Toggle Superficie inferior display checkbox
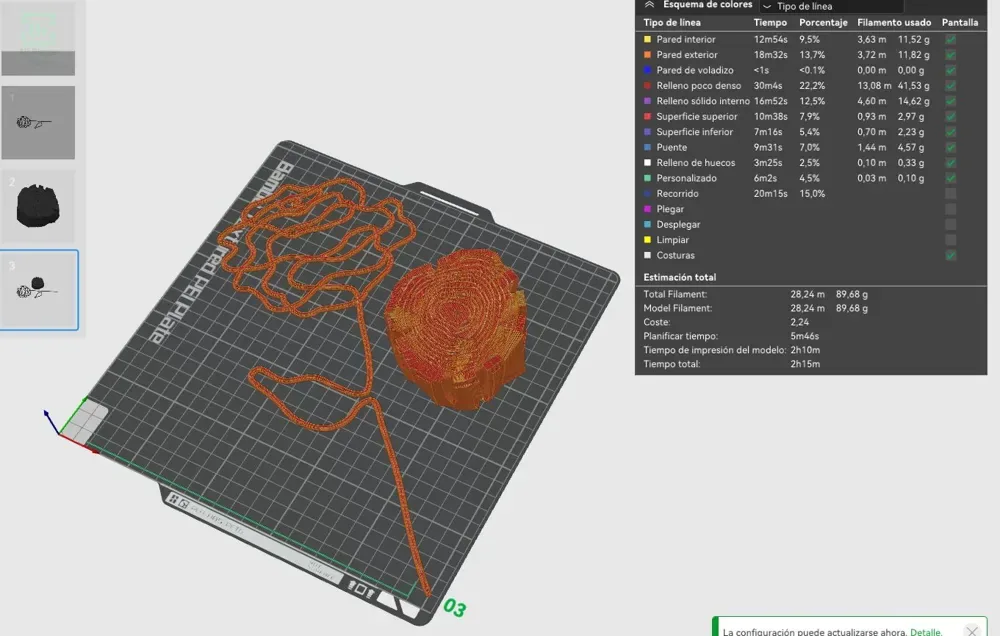The width and height of the screenshot is (1000, 636). click(x=950, y=132)
